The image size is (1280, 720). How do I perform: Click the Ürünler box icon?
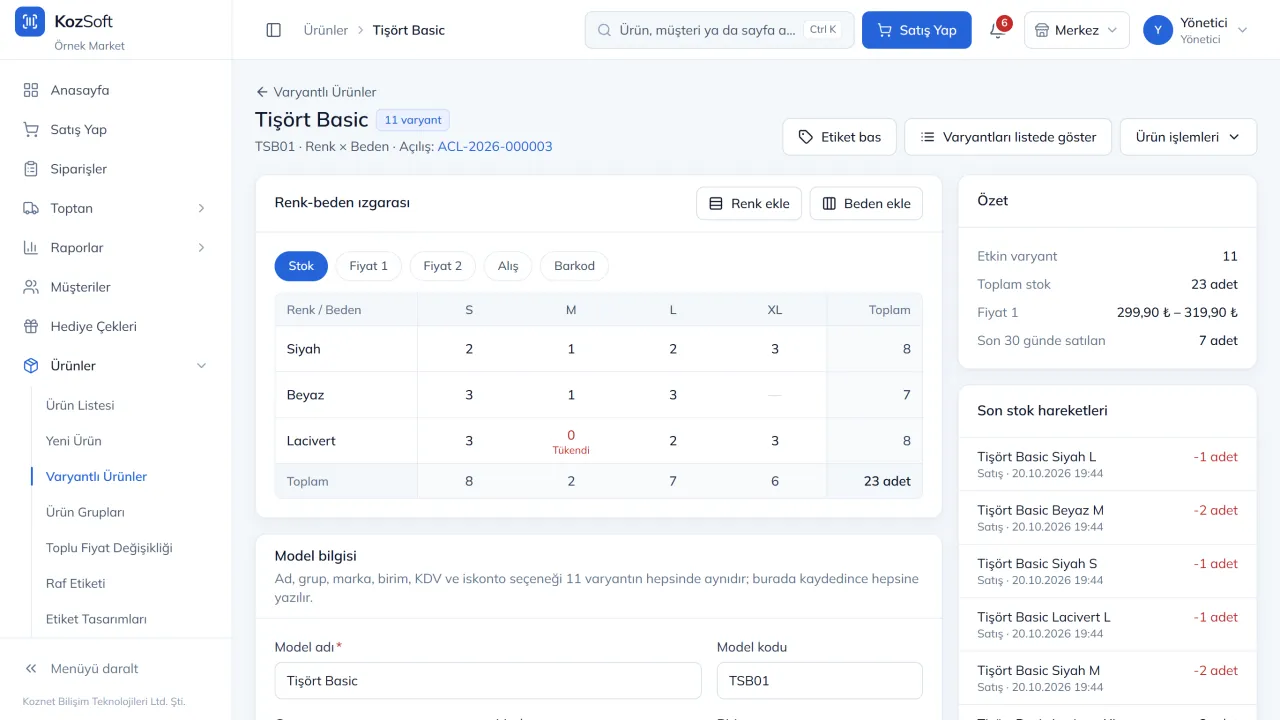[x=31, y=366]
